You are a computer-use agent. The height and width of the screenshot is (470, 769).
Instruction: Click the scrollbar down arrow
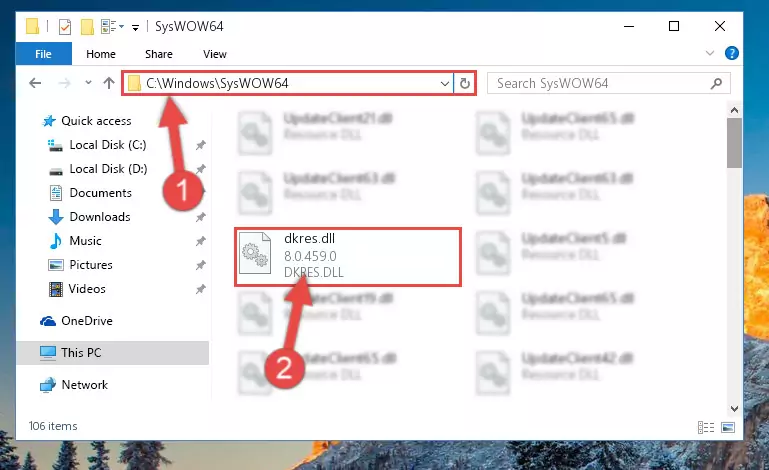[734, 408]
